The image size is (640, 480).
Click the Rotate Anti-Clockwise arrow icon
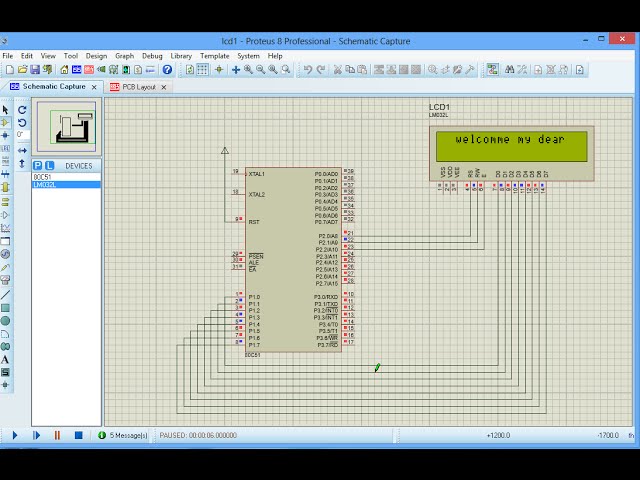pyautogui.click(x=22, y=123)
